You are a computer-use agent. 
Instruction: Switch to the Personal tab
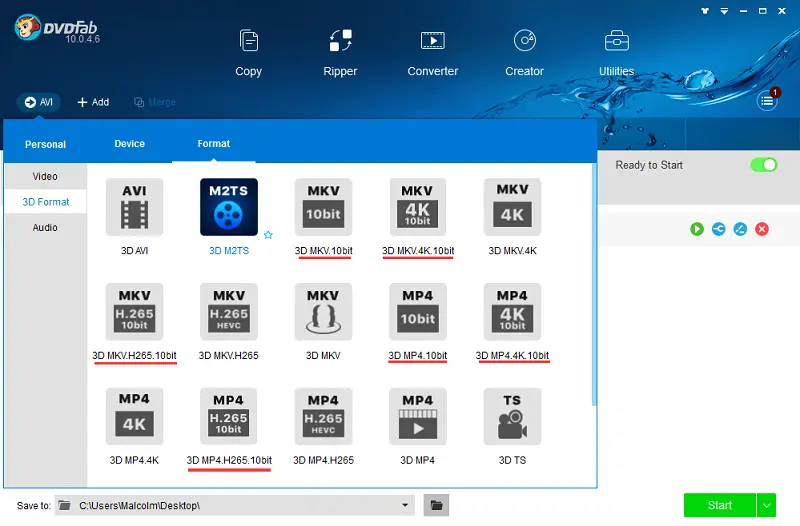pos(45,145)
